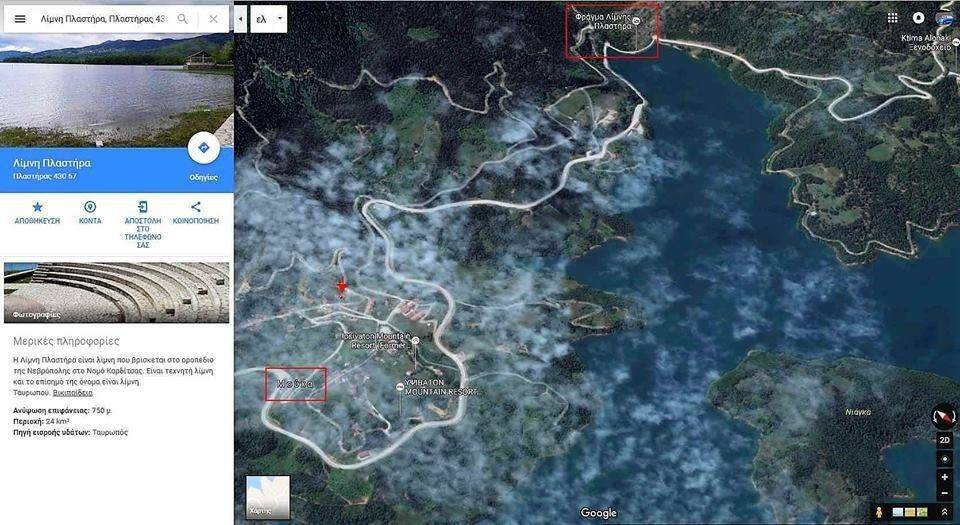This screenshot has width=960, height=525.
Task: Save place with ΑΠΟΘΗΚΕΥΣΗ star icon
Action: (x=36, y=207)
